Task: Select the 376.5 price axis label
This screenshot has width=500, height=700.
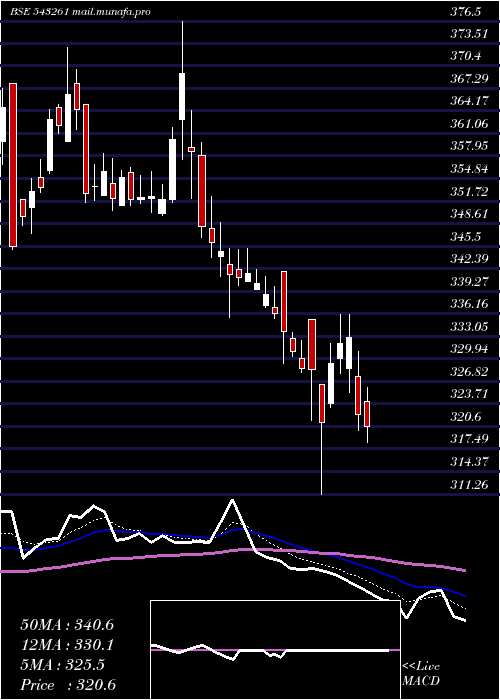Action: (466, 12)
